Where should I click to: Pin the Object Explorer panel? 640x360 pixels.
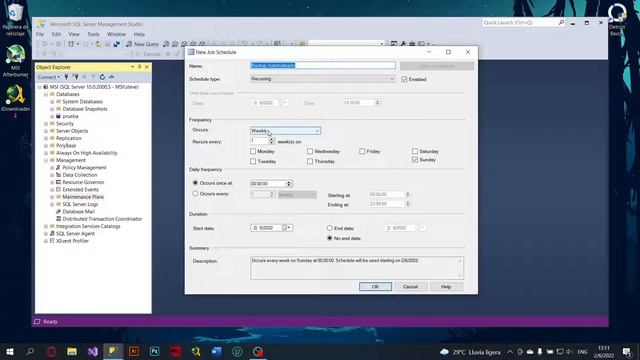pos(140,67)
